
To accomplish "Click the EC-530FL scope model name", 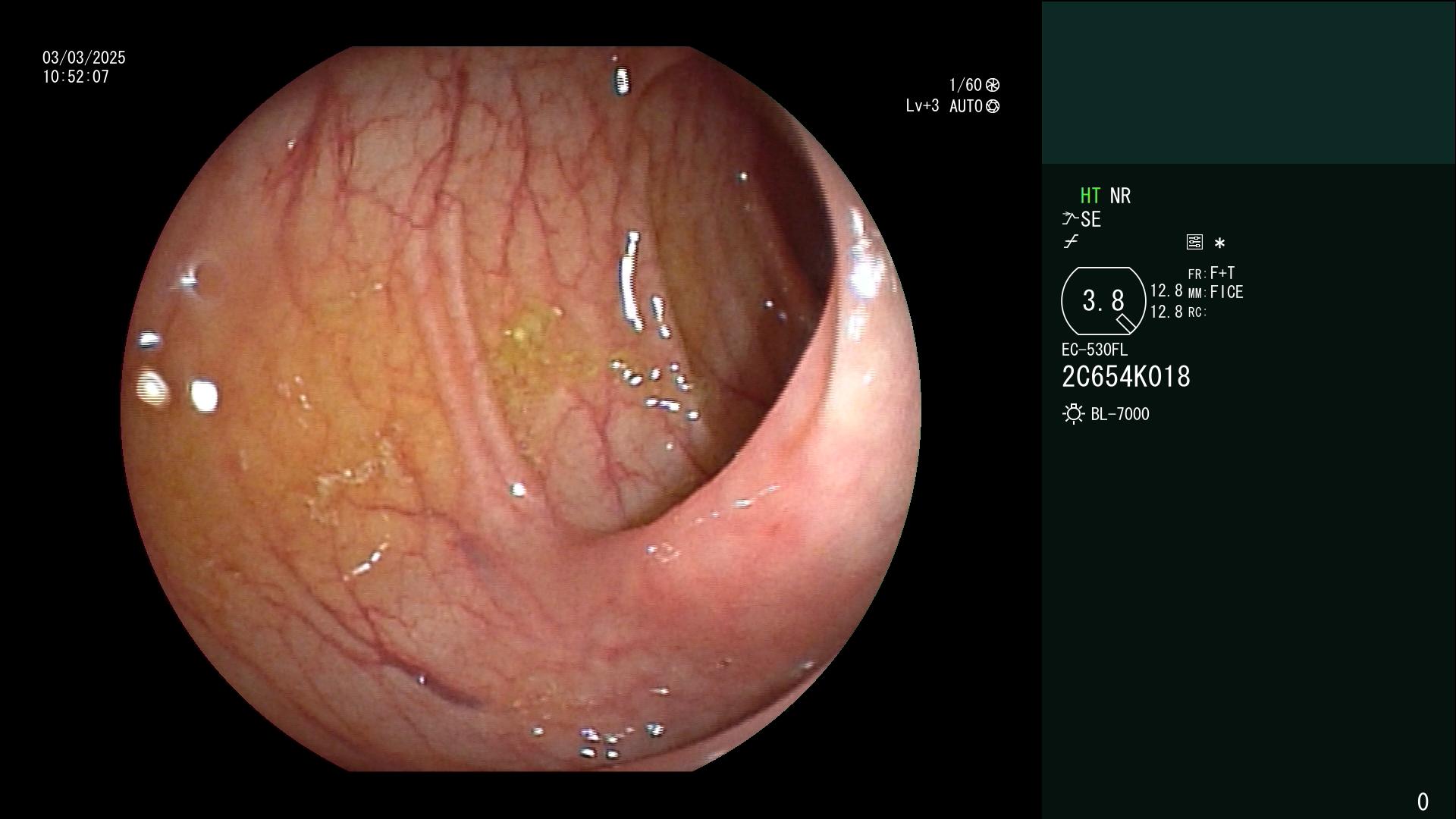I will click(x=1094, y=350).
